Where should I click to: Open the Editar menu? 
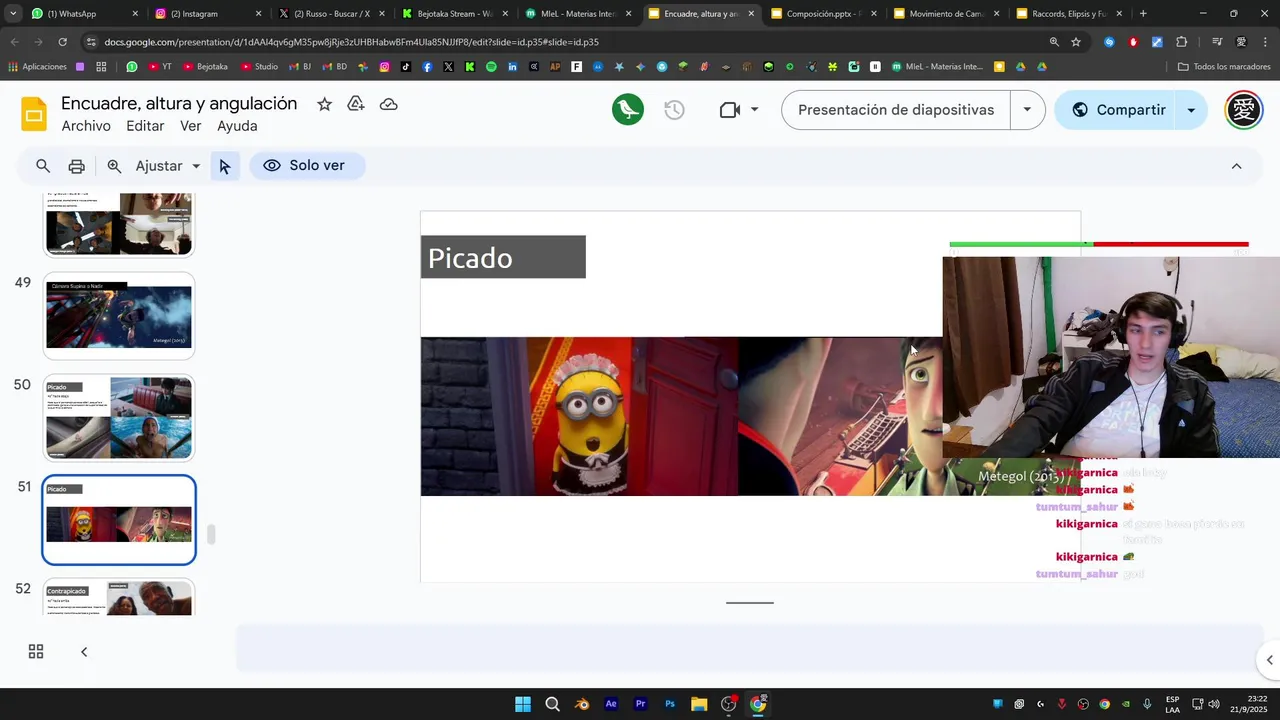pyautogui.click(x=145, y=126)
